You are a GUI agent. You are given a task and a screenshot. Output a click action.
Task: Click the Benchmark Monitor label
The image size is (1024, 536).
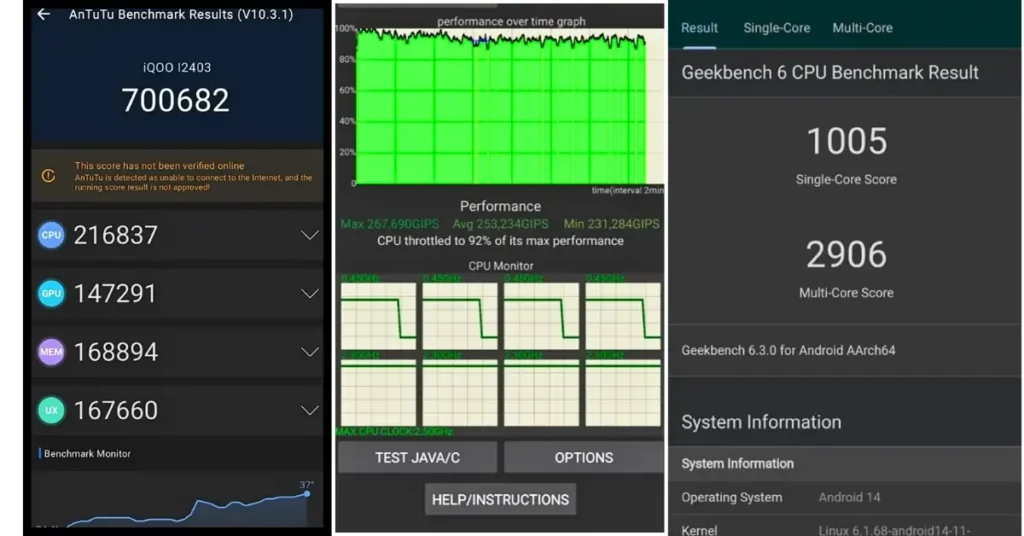88,454
